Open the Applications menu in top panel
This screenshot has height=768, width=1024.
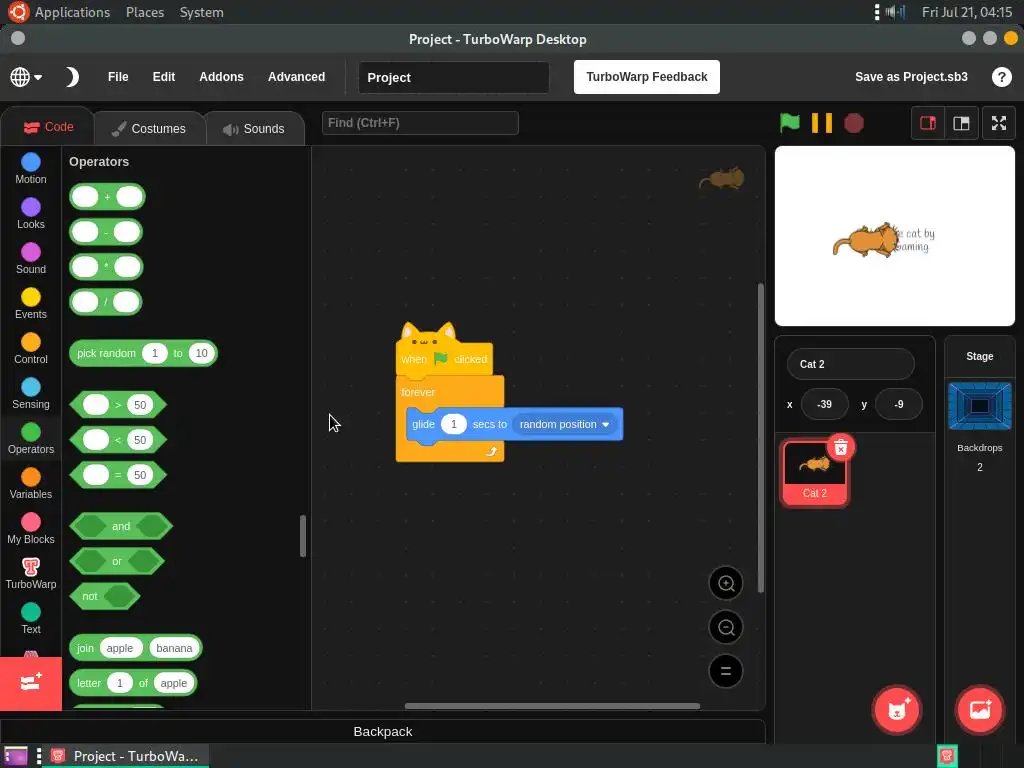coord(72,12)
